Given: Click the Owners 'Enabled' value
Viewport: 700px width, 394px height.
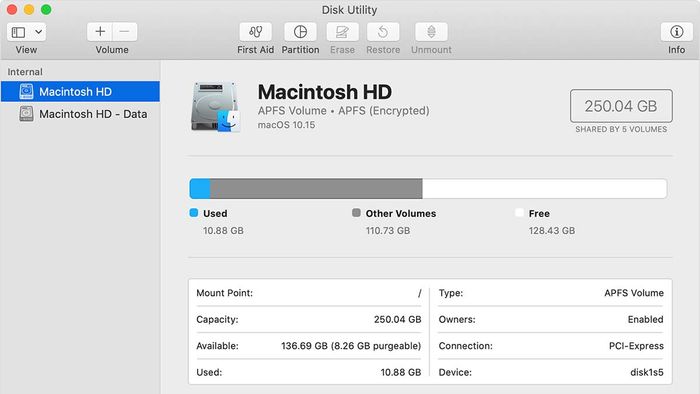Looking at the screenshot, I should pyautogui.click(x=646, y=319).
